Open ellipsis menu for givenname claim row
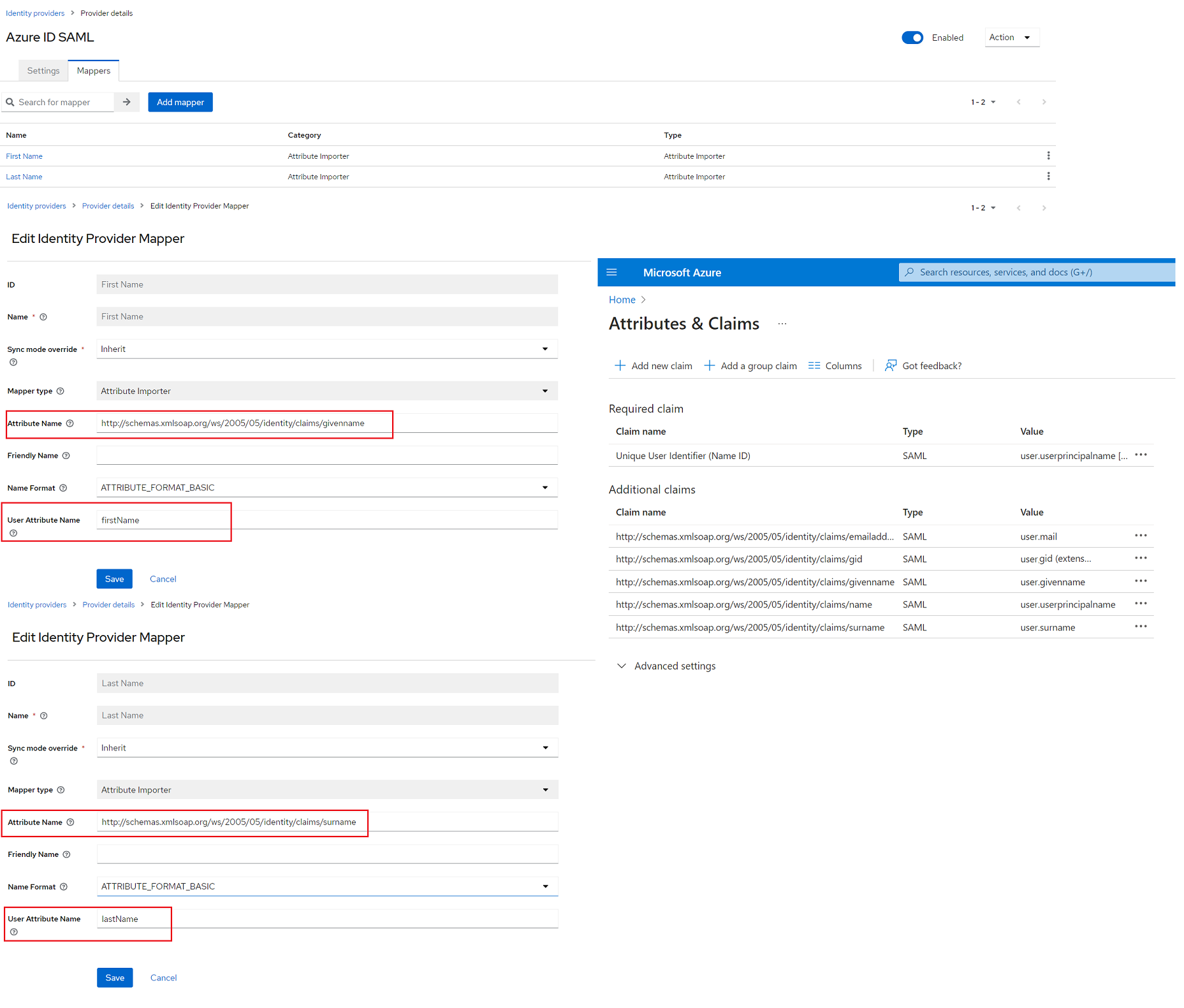1184x1008 pixels. point(1141,581)
